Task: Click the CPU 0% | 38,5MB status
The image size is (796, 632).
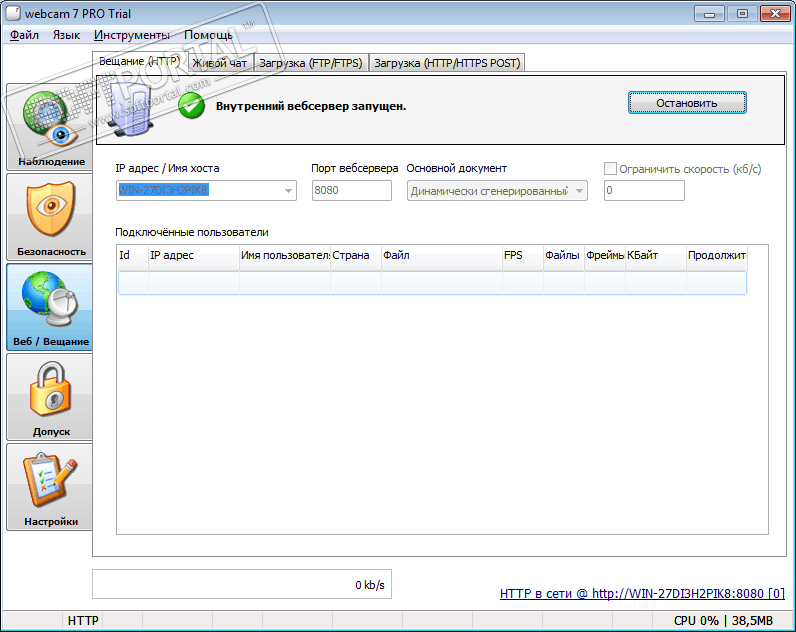Action: (723, 620)
